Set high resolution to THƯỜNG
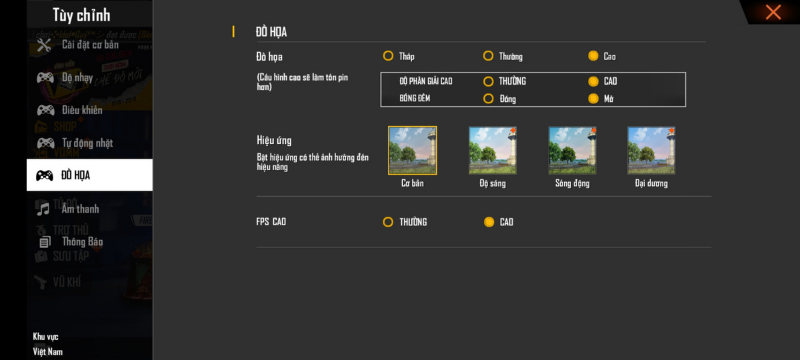This screenshot has height=360, width=800. point(488,82)
